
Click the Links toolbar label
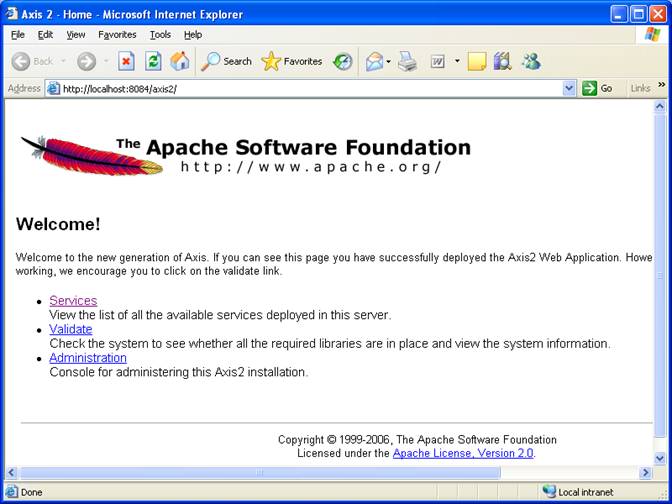tap(640, 88)
